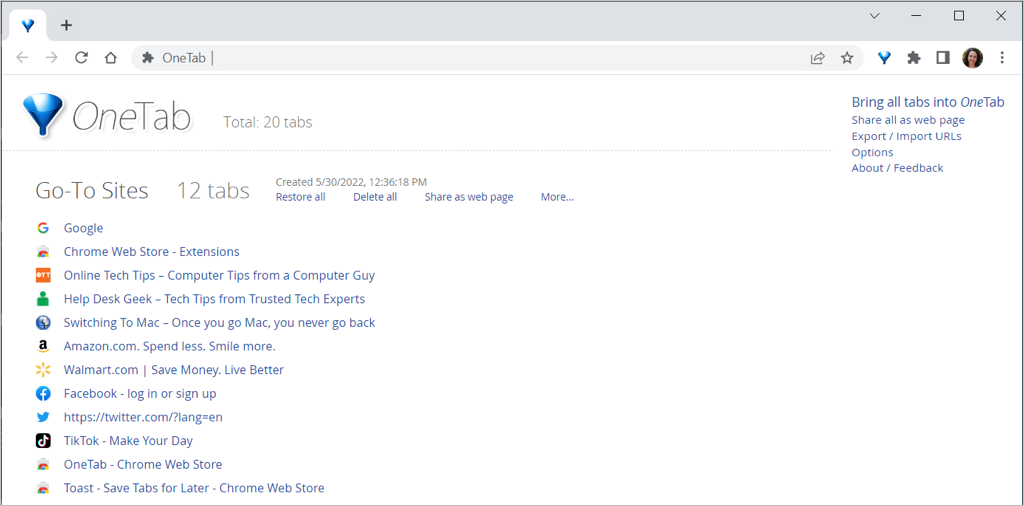
Task: Bookmark this page with the star icon
Action: 847,58
